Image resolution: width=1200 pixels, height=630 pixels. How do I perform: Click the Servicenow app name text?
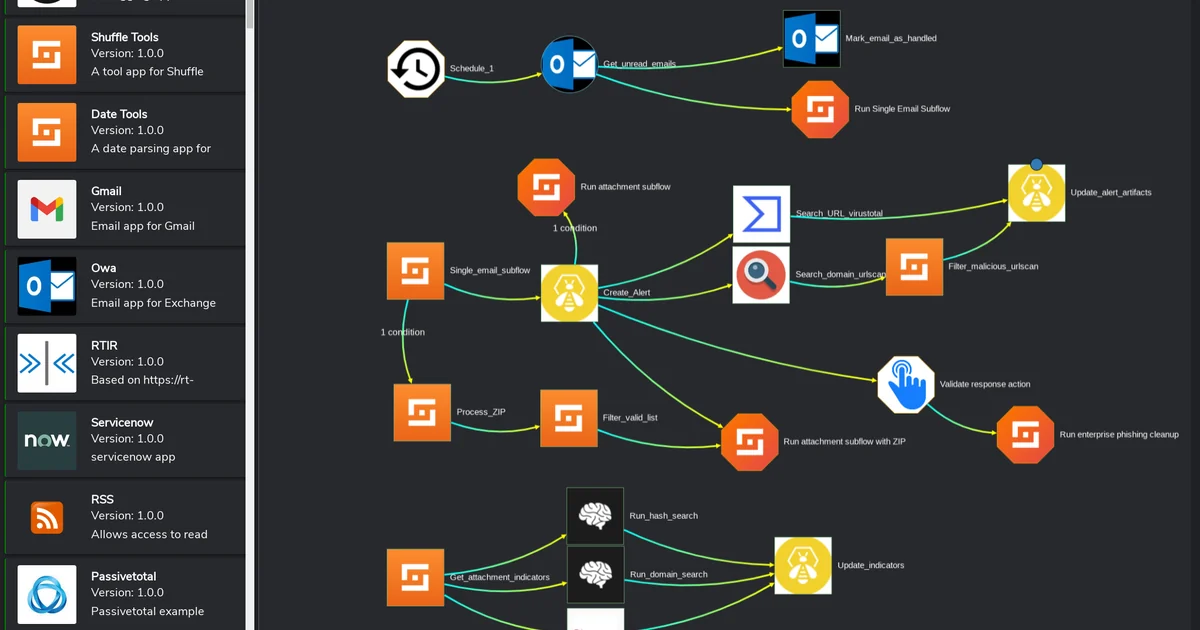click(x=122, y=423)
